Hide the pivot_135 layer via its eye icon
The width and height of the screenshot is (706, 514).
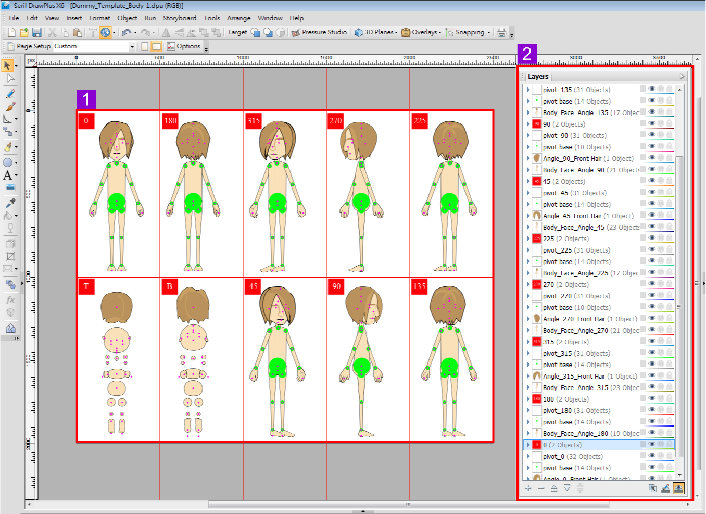651,89
